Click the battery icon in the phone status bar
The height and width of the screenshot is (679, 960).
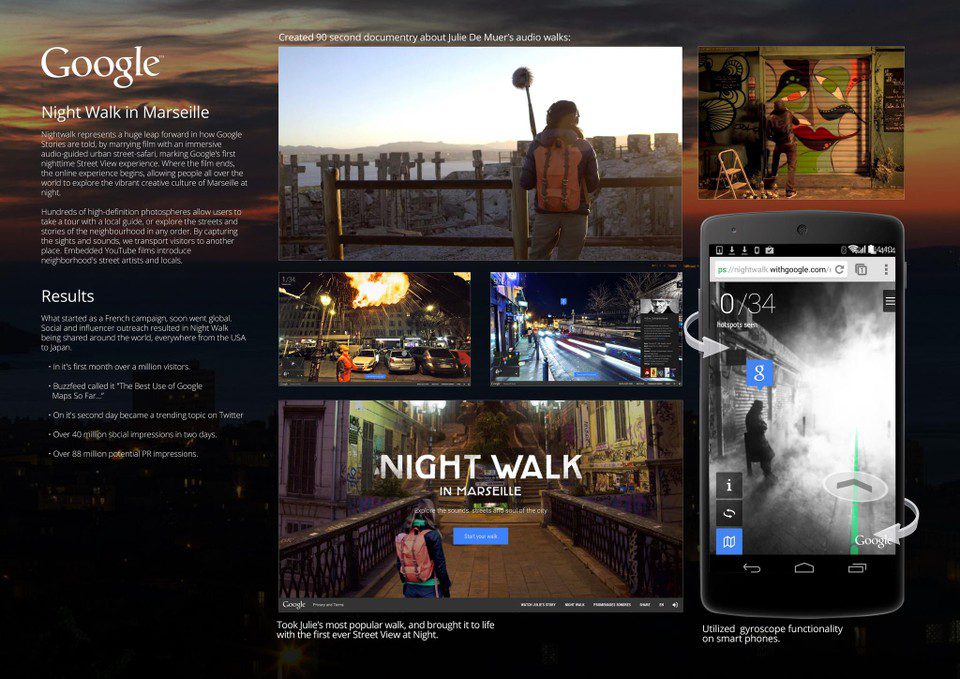(x=873, y=250)
